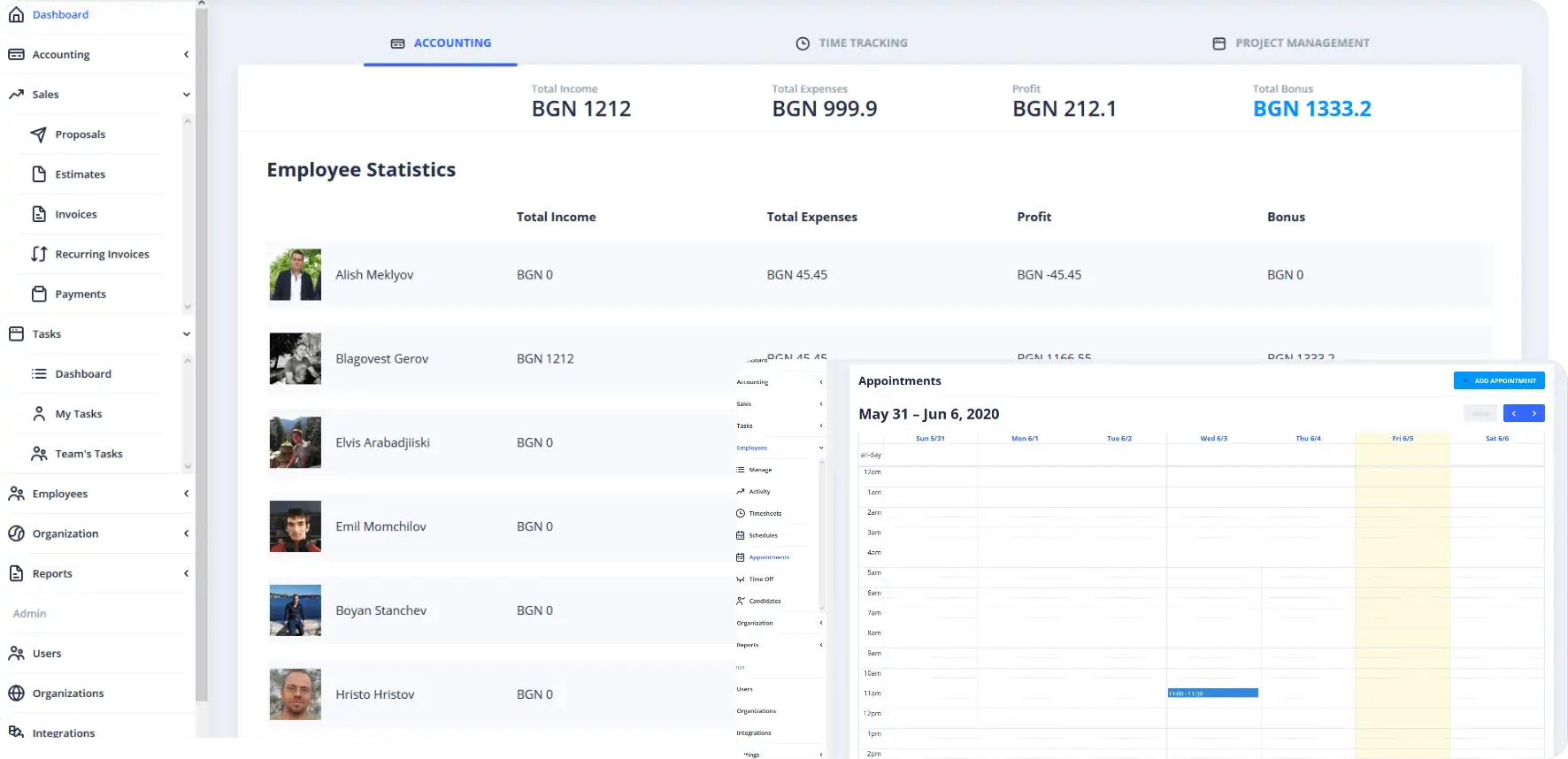Click the Dashboard home icon
This screenshot has width=1568, height=759.
(16, 14)
